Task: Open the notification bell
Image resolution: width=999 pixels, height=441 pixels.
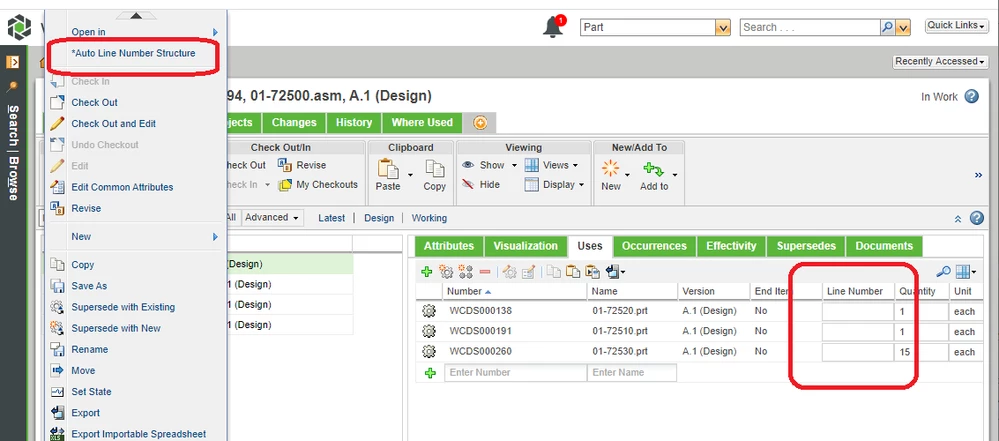Action: click(554, 27)
